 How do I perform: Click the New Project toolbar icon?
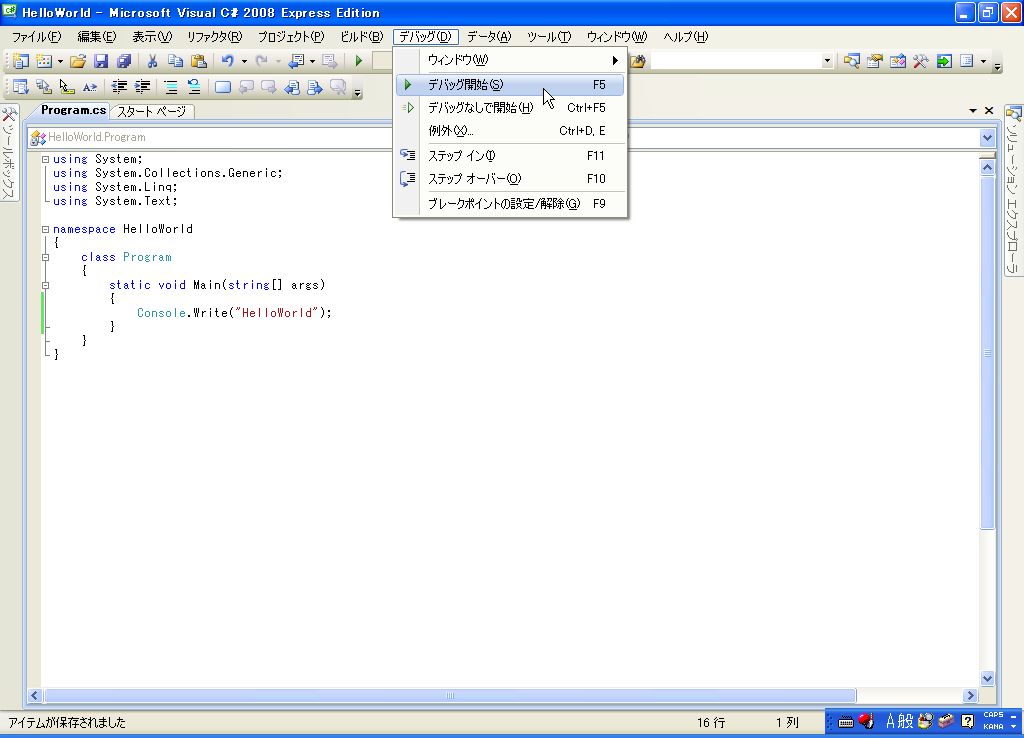tap(20, 61)
